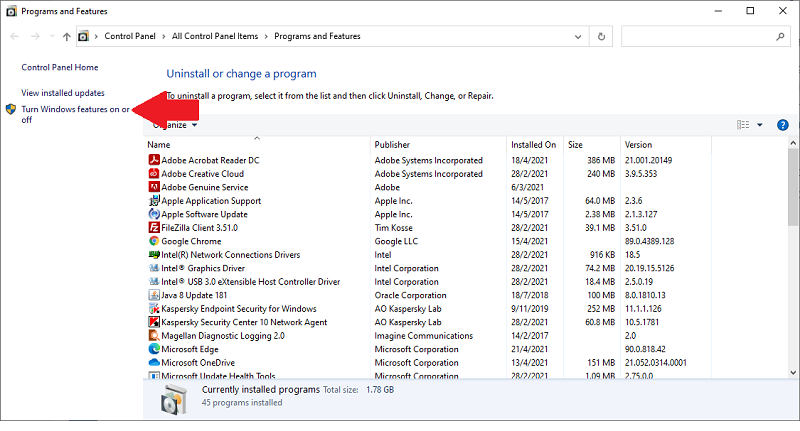This screenshot has width=800, height=431.
Task: Go up one folder level arrow
Action: click(66, 37)
